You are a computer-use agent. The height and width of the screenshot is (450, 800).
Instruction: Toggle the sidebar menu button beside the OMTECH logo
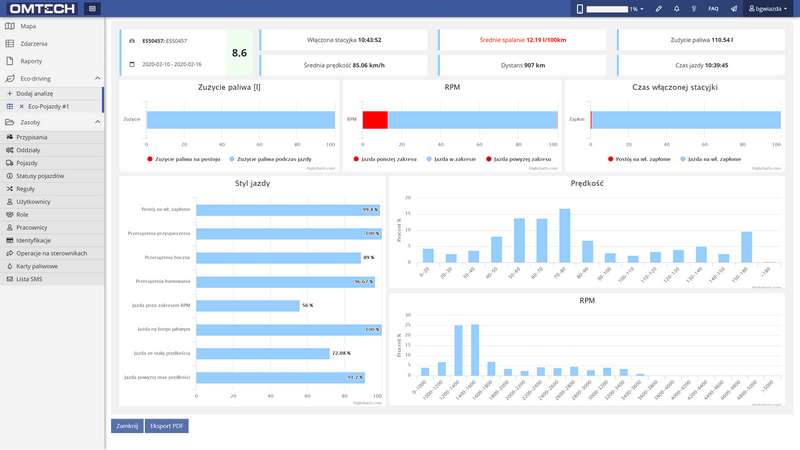click(92, 8)
